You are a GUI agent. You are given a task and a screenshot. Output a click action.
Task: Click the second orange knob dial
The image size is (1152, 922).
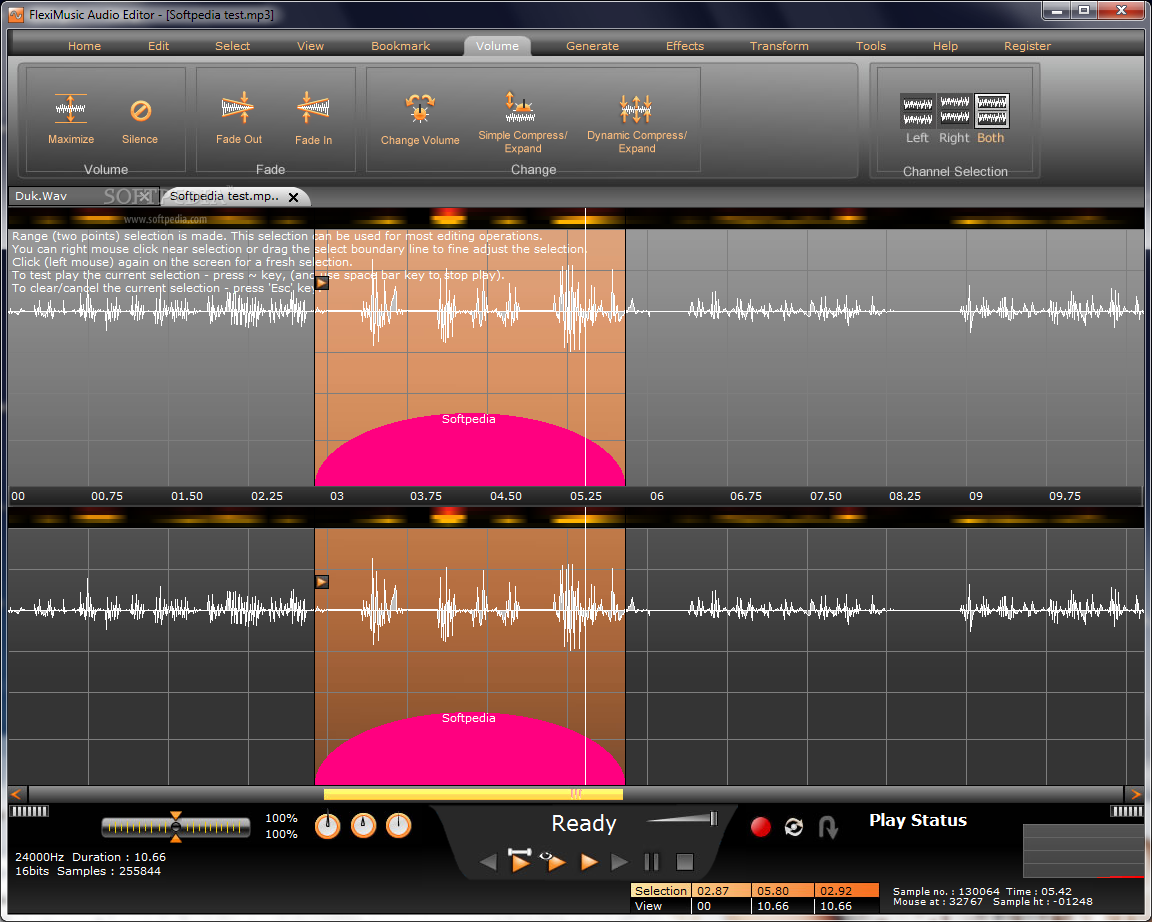[x=363, y=826]
